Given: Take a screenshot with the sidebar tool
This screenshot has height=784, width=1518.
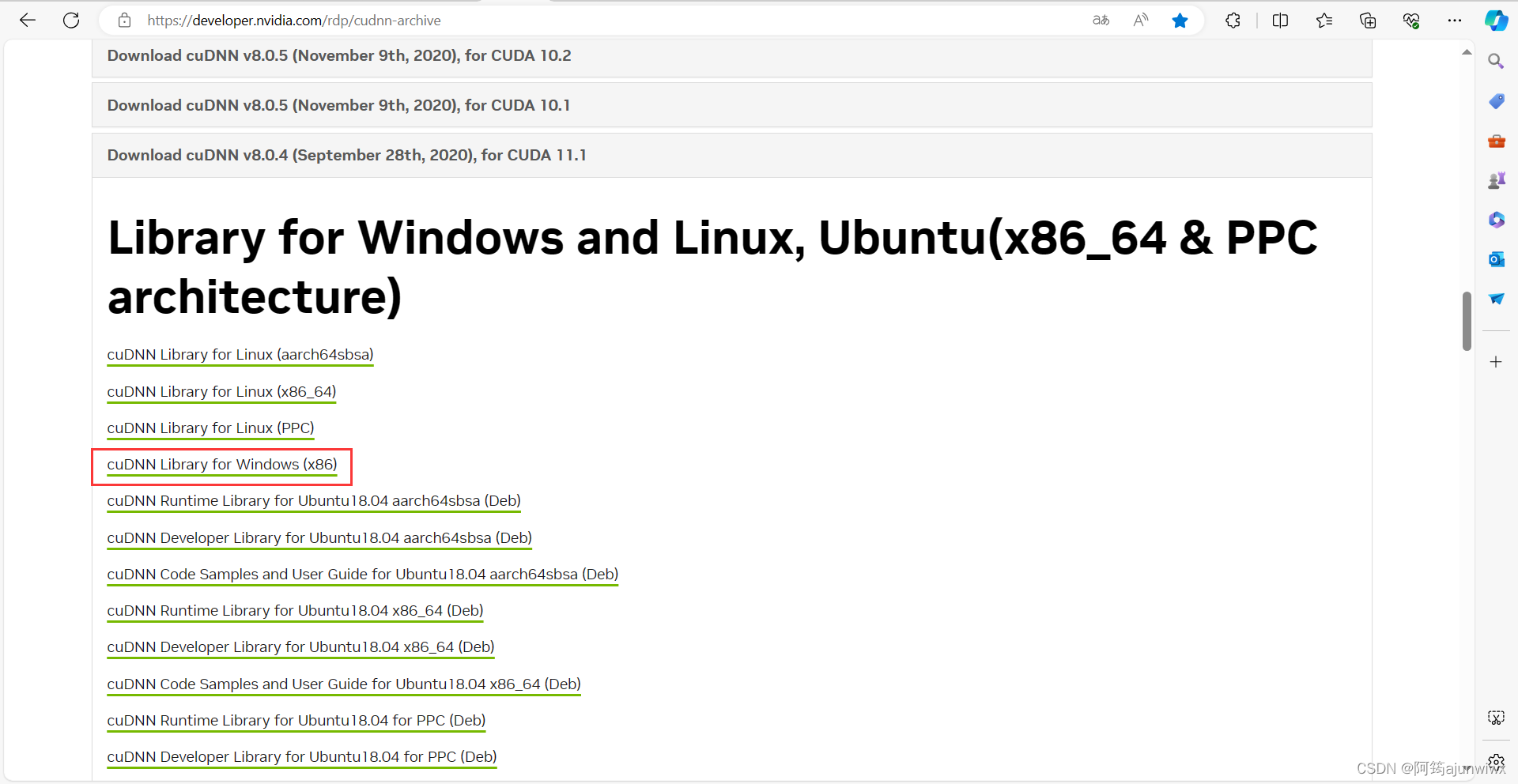Looking at the screenshot, I should 1496,718.
